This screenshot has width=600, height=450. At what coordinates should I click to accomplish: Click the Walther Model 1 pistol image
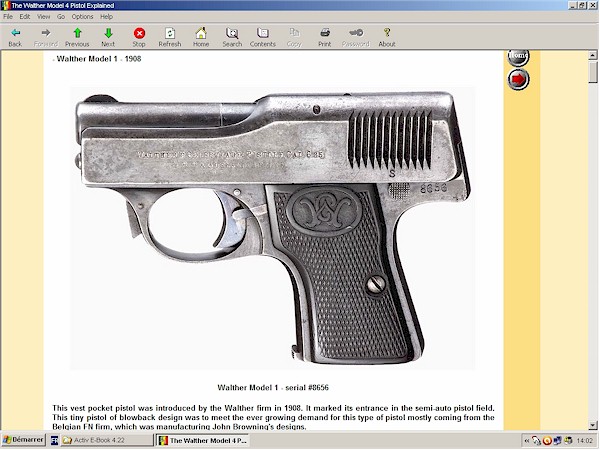click(x=272, y=228)
